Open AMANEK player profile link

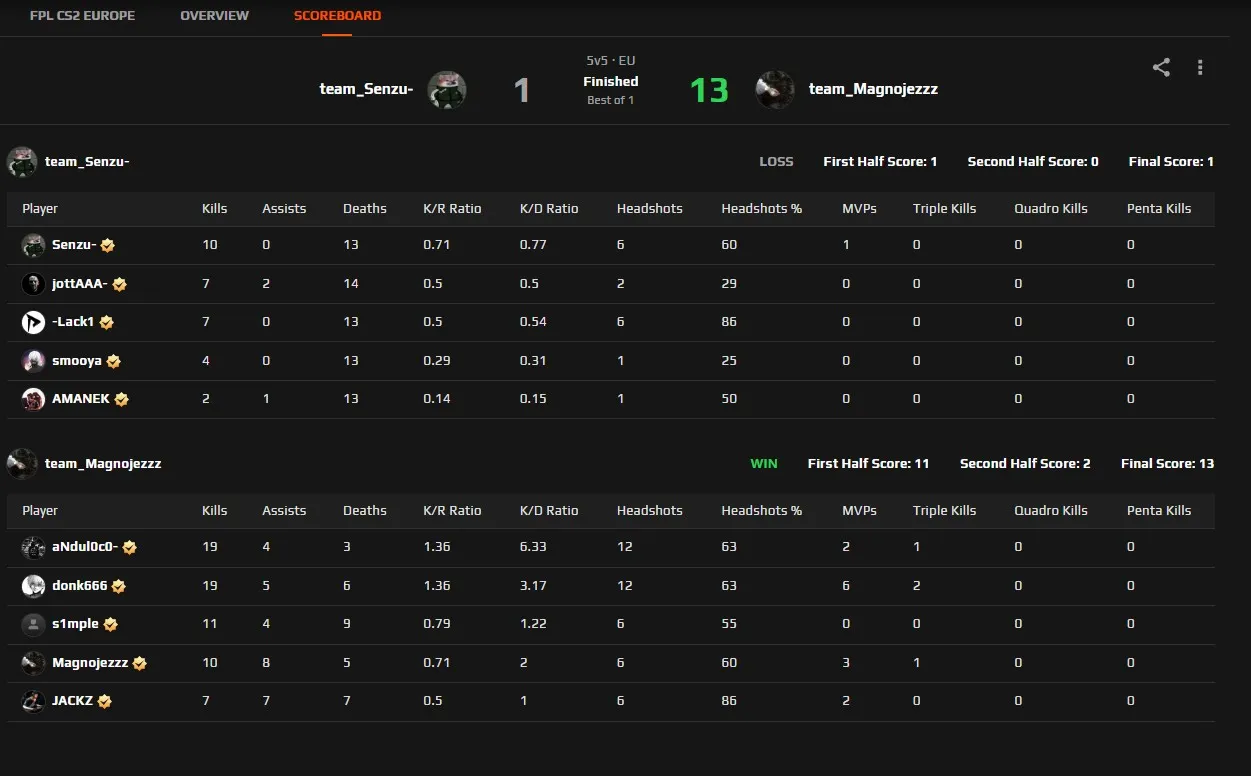coord(81,398)
